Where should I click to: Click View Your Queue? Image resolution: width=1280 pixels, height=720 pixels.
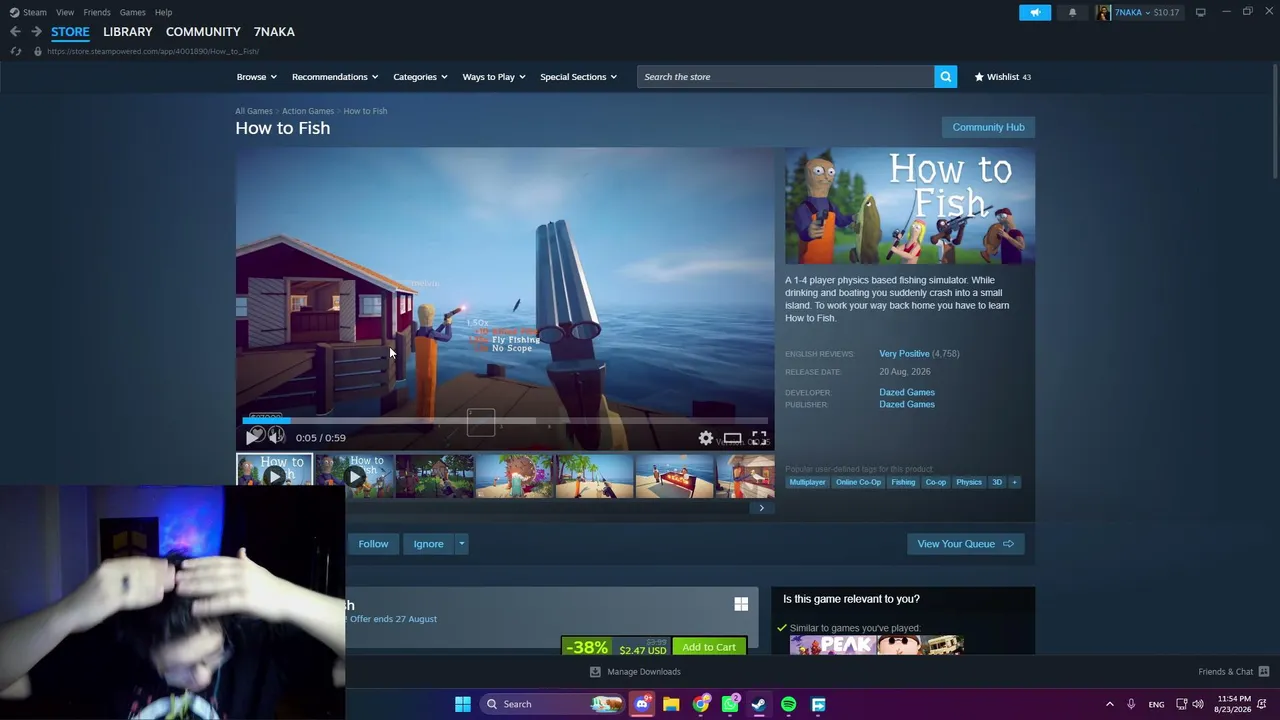tap(965, 544)
